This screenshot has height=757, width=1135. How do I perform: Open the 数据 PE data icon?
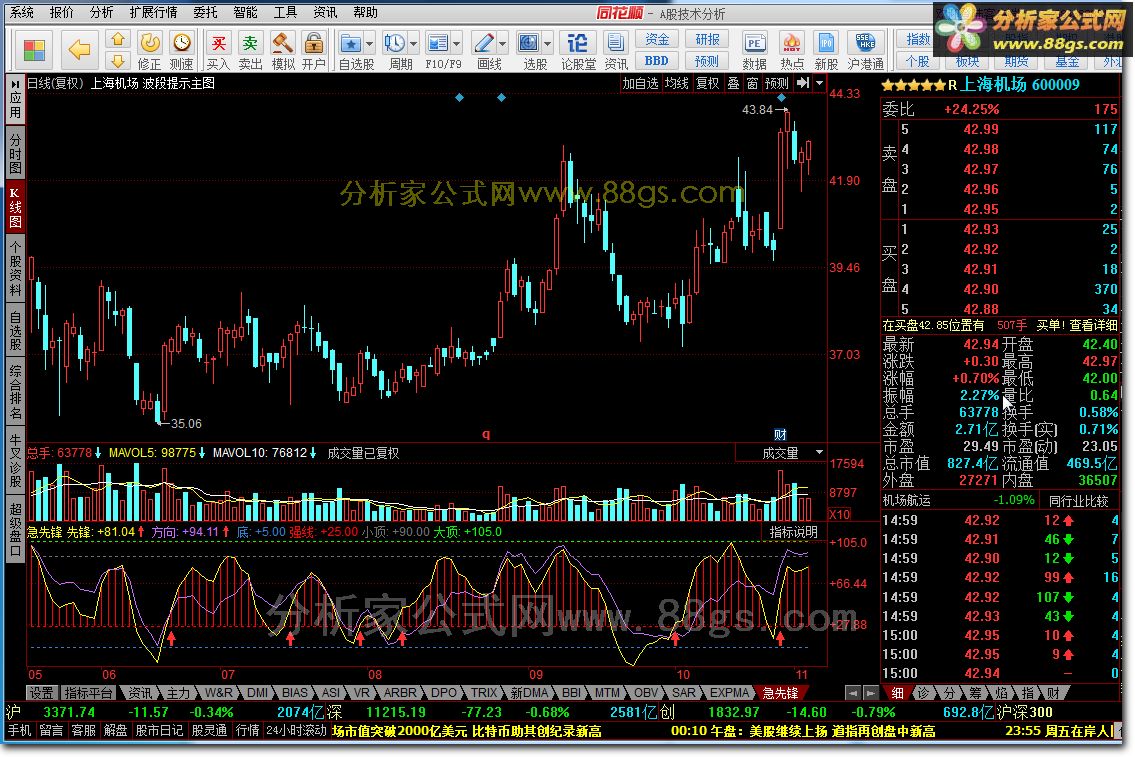click(754, 51)
